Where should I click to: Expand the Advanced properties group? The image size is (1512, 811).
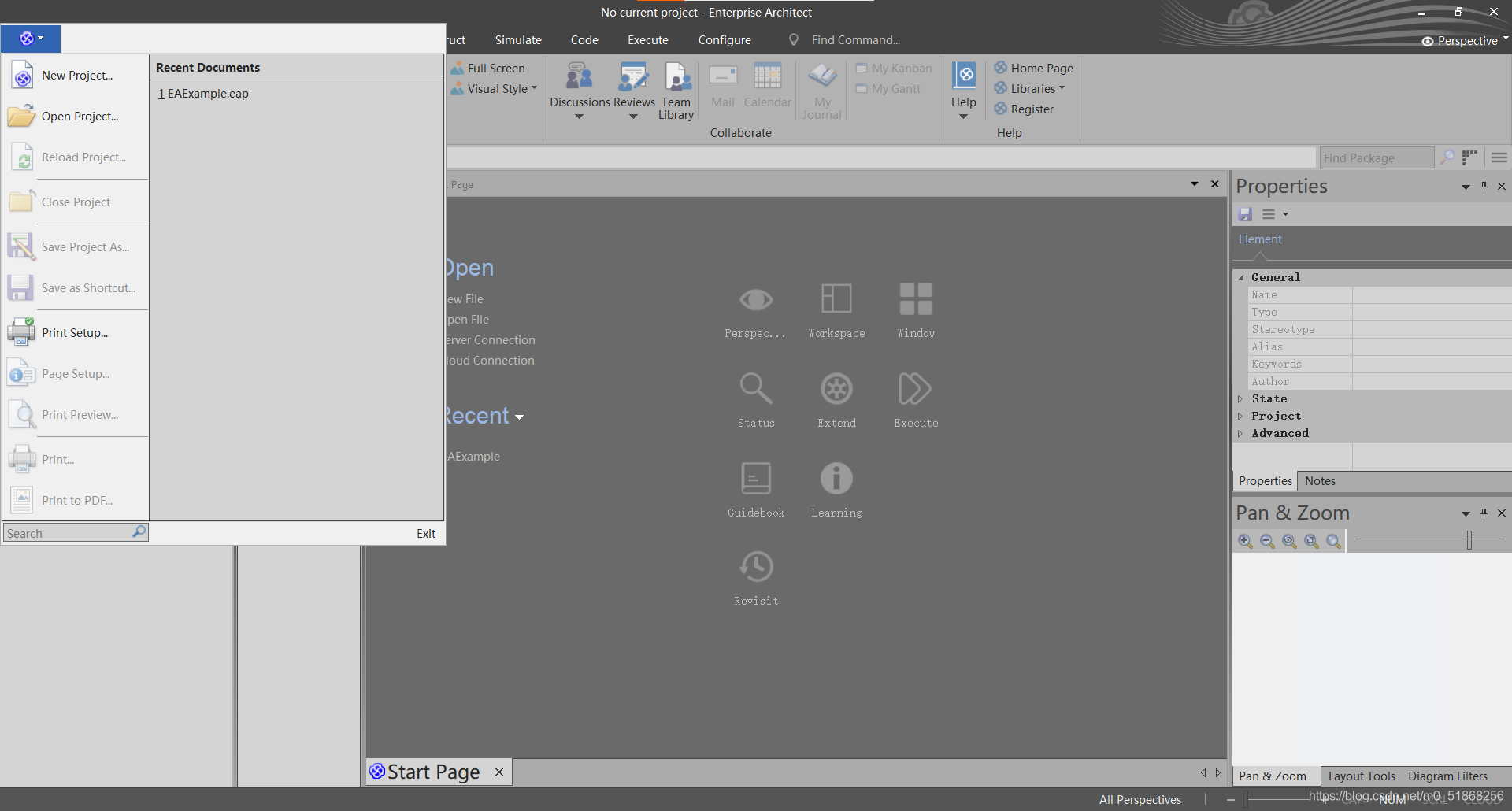click(1240, 434)
